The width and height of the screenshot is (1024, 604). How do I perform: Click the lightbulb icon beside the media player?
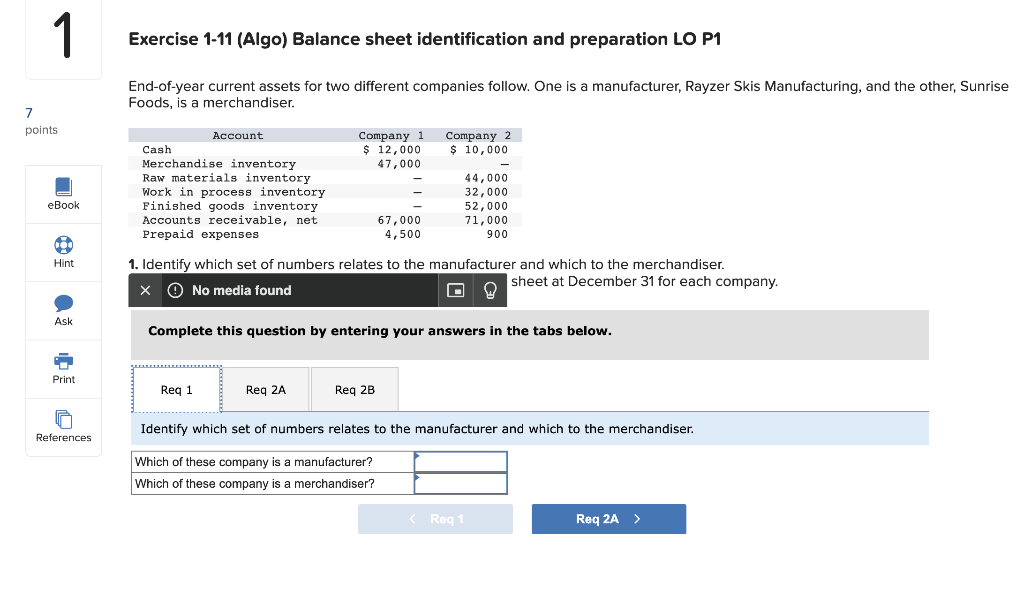(489, 291)
